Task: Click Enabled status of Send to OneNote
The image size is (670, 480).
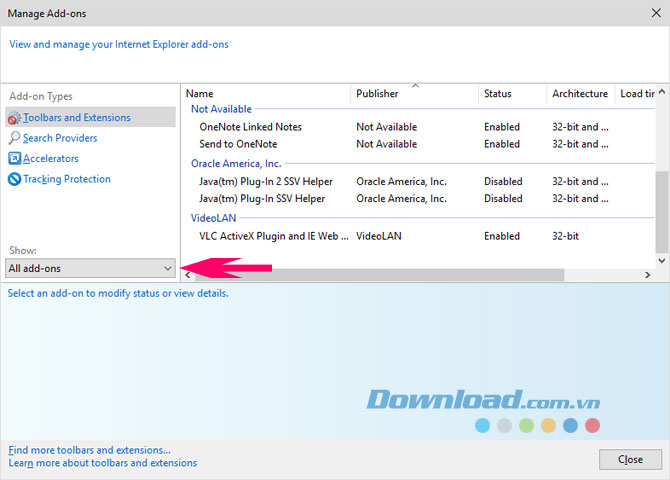Action: click(x=502, y=144)
